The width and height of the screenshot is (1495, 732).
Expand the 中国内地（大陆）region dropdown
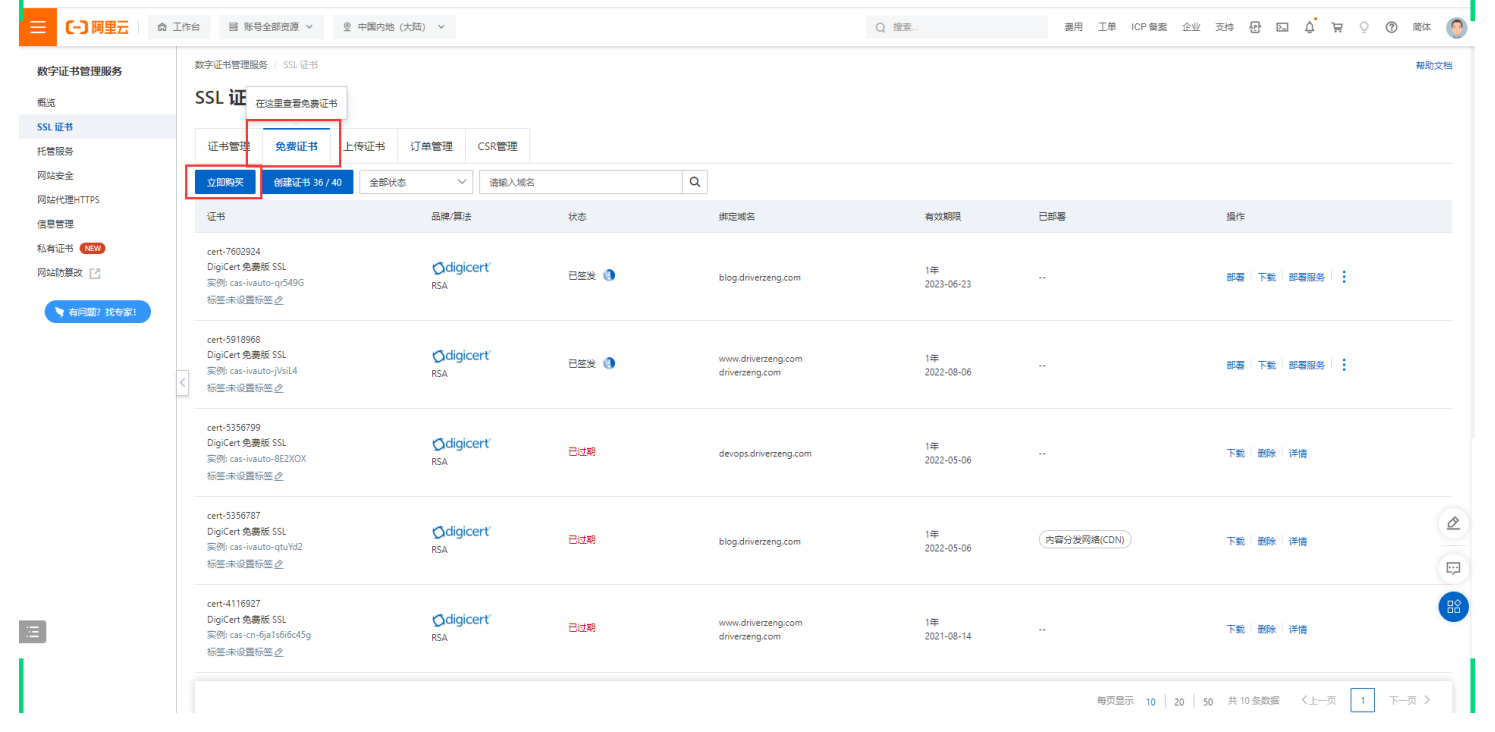(394, 27)
